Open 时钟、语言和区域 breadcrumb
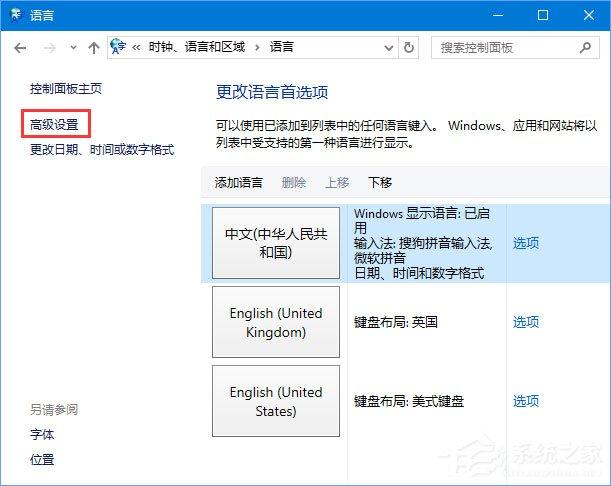Image resolution: width=611 pixels, height=486 pixels. (x=197, y=47)
